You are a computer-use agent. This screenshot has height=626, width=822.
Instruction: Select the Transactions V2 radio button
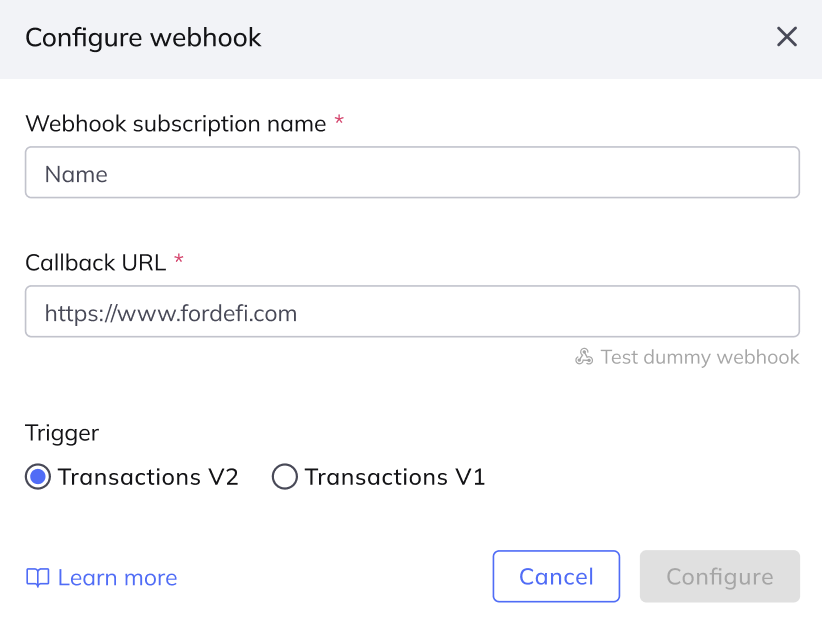tap(38, 477)
